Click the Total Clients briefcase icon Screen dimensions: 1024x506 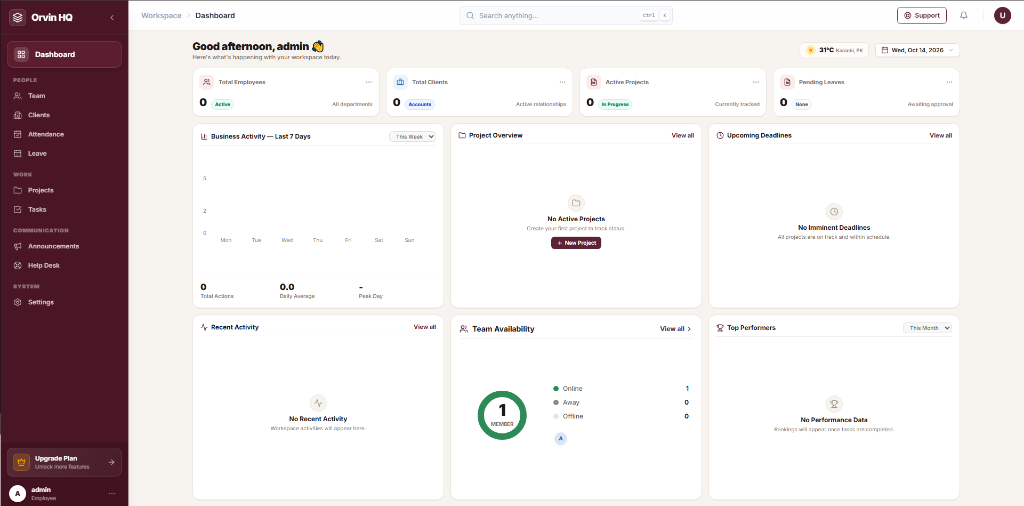[400, 82]
